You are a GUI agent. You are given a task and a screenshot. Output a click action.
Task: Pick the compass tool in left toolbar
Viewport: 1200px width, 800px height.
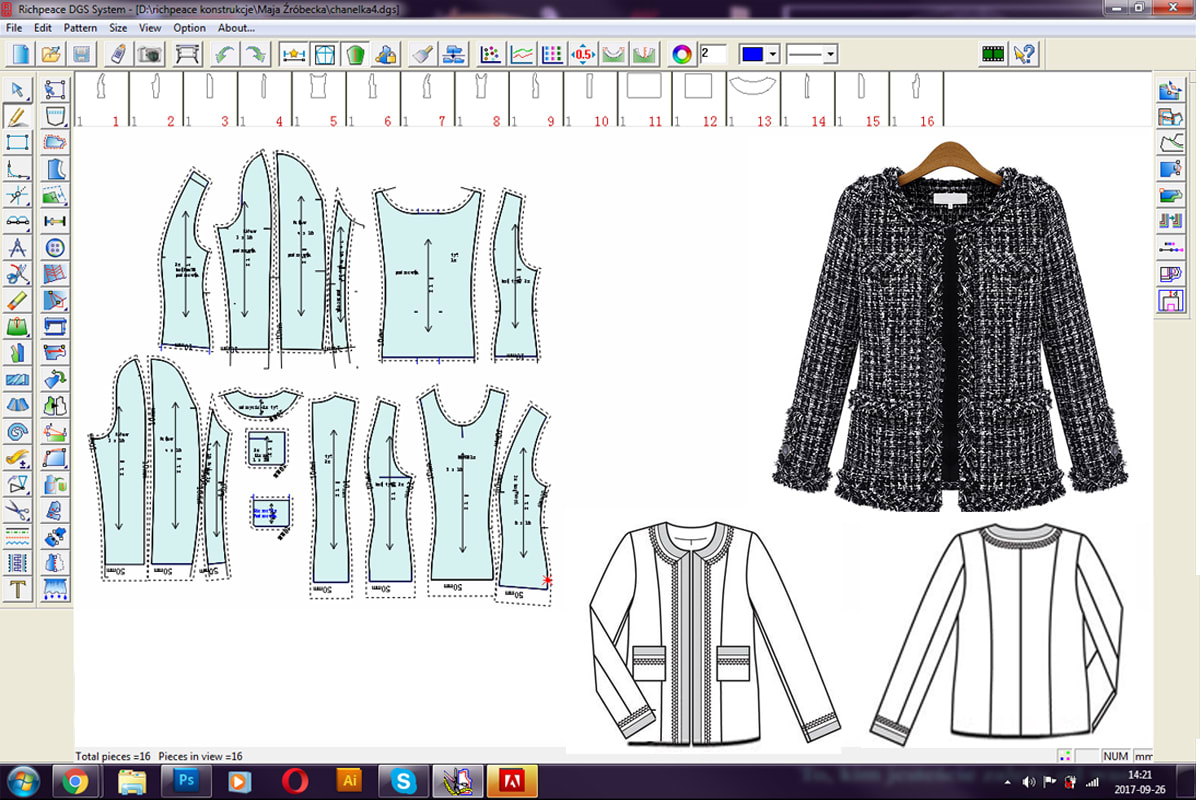pos(18,247)
